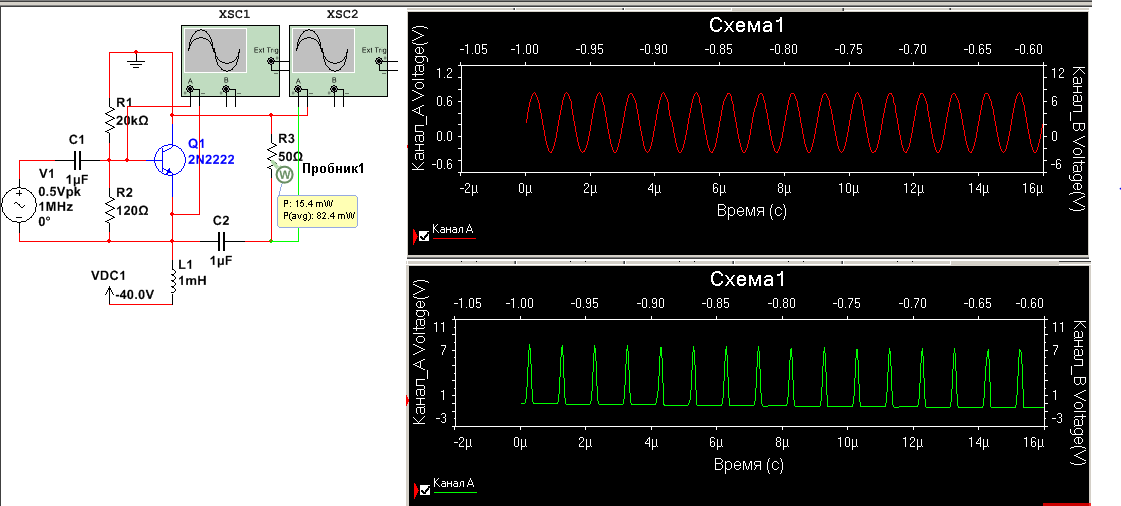
Task: Select the R2 120Ω resistor
Action: click(x=109, y=209)
